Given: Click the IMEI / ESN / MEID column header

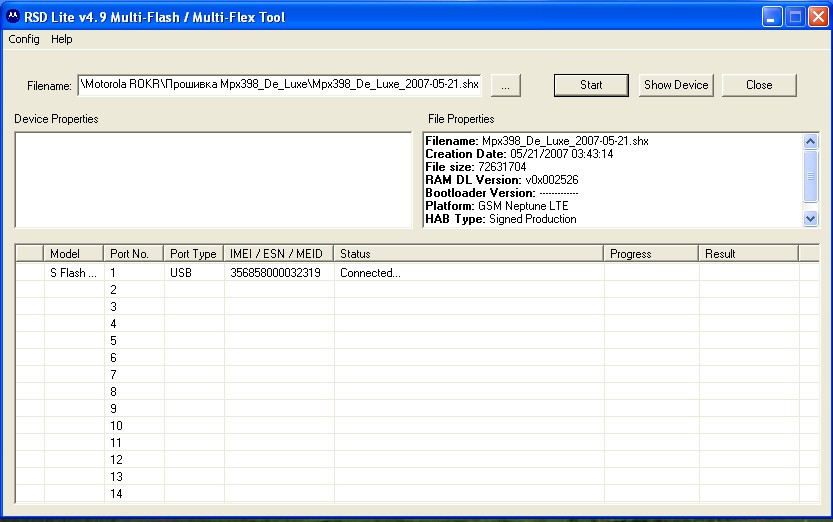Looking at the screenshot, I should (x=279, y=254).
